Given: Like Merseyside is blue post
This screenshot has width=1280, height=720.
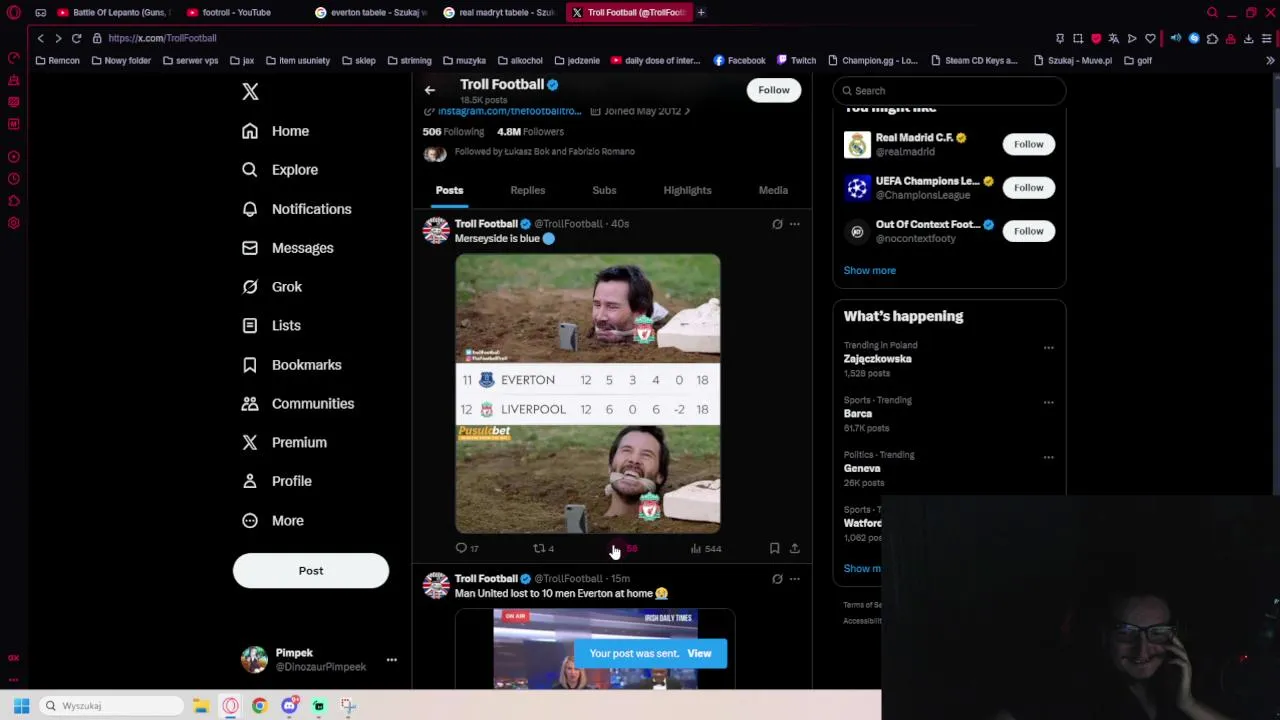Looking at the screenshot, I should point(624,548).
